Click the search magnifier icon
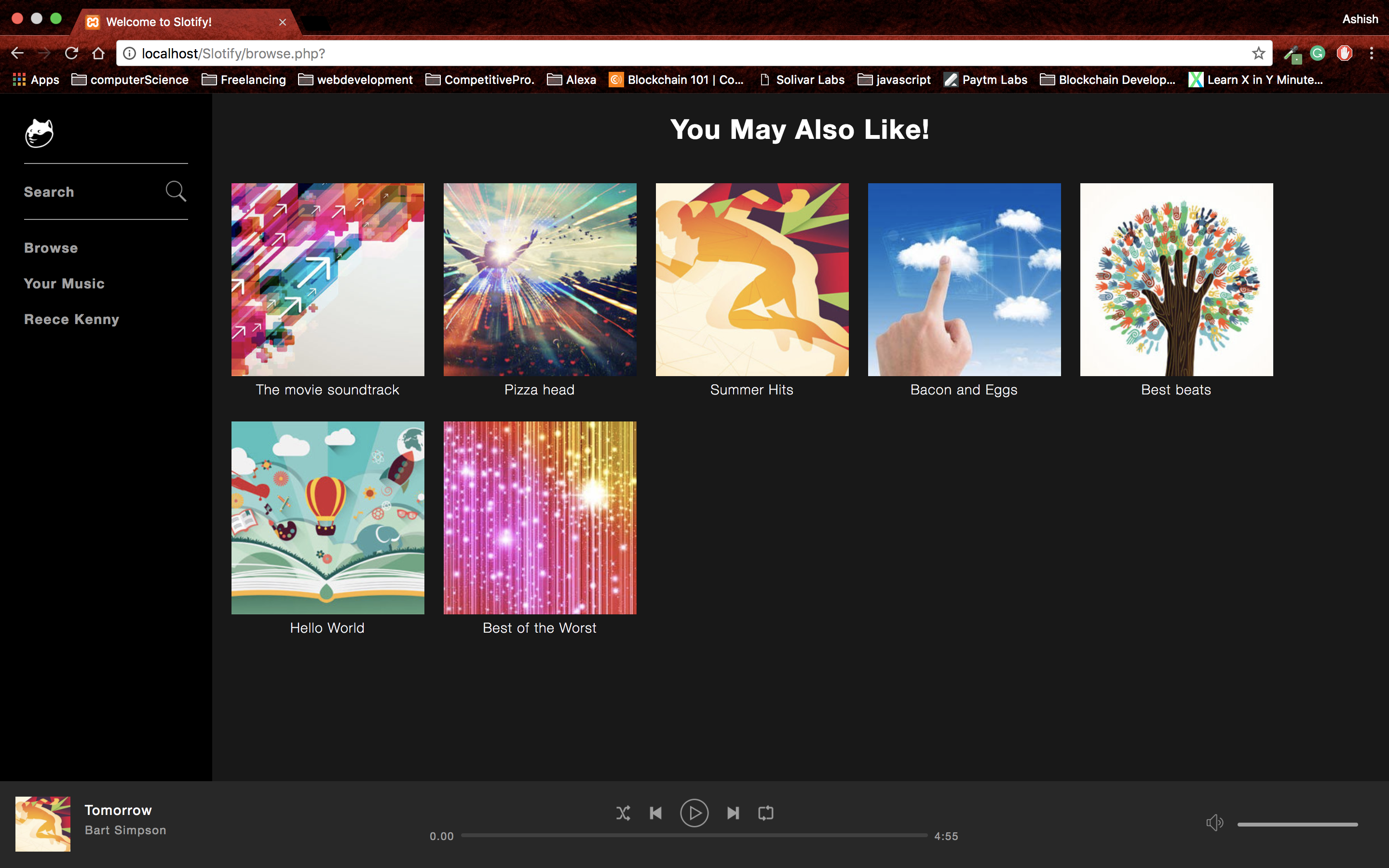The image size is (1389, 868). [x=176, y=191]
